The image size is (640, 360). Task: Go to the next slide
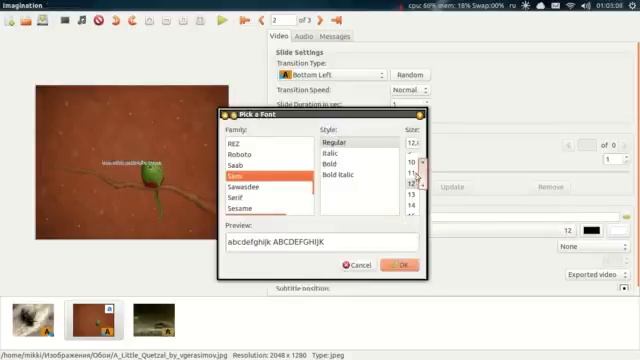tap(320, 20)
